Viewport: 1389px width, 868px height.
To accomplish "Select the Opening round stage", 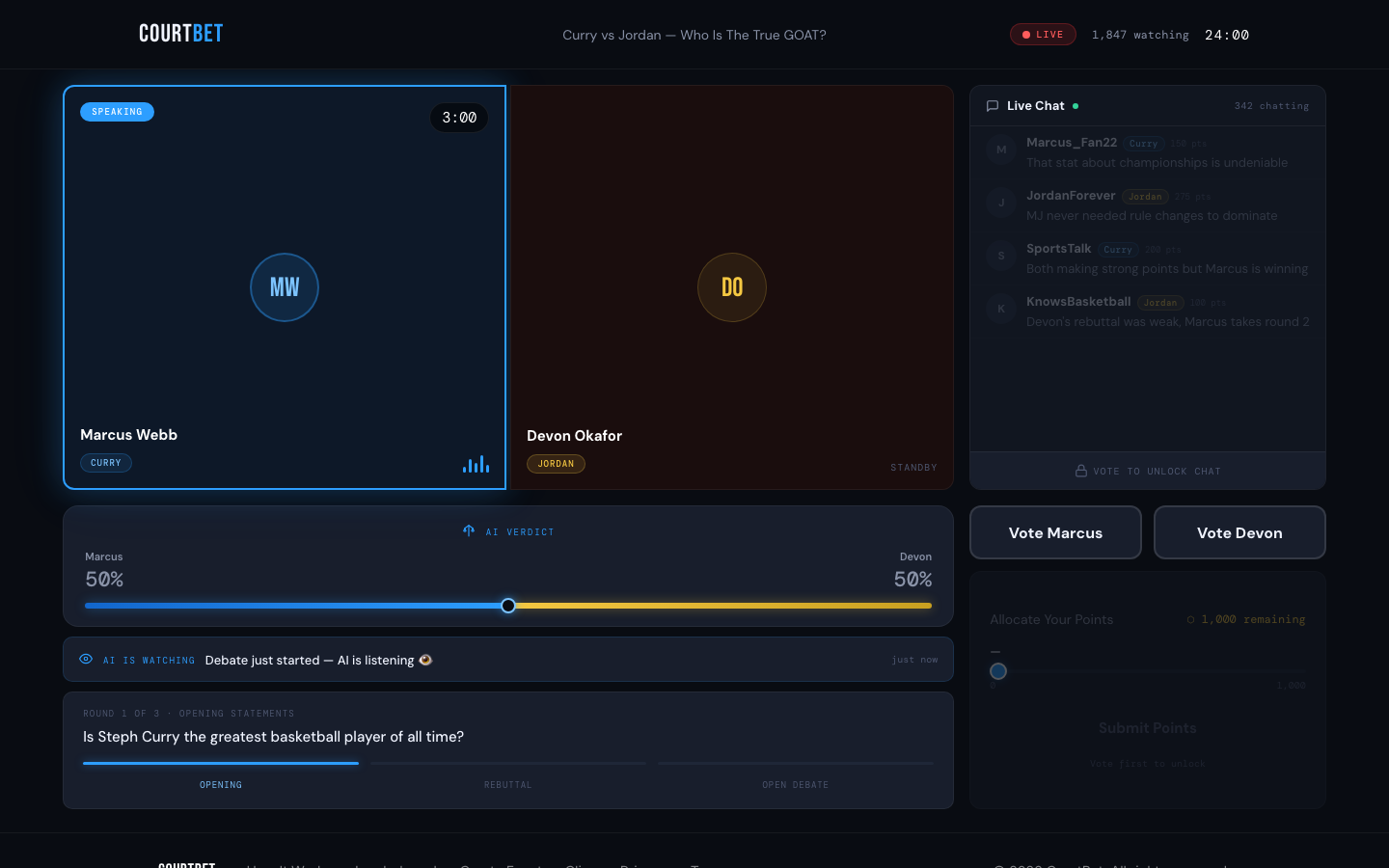I will click(221, 775).
